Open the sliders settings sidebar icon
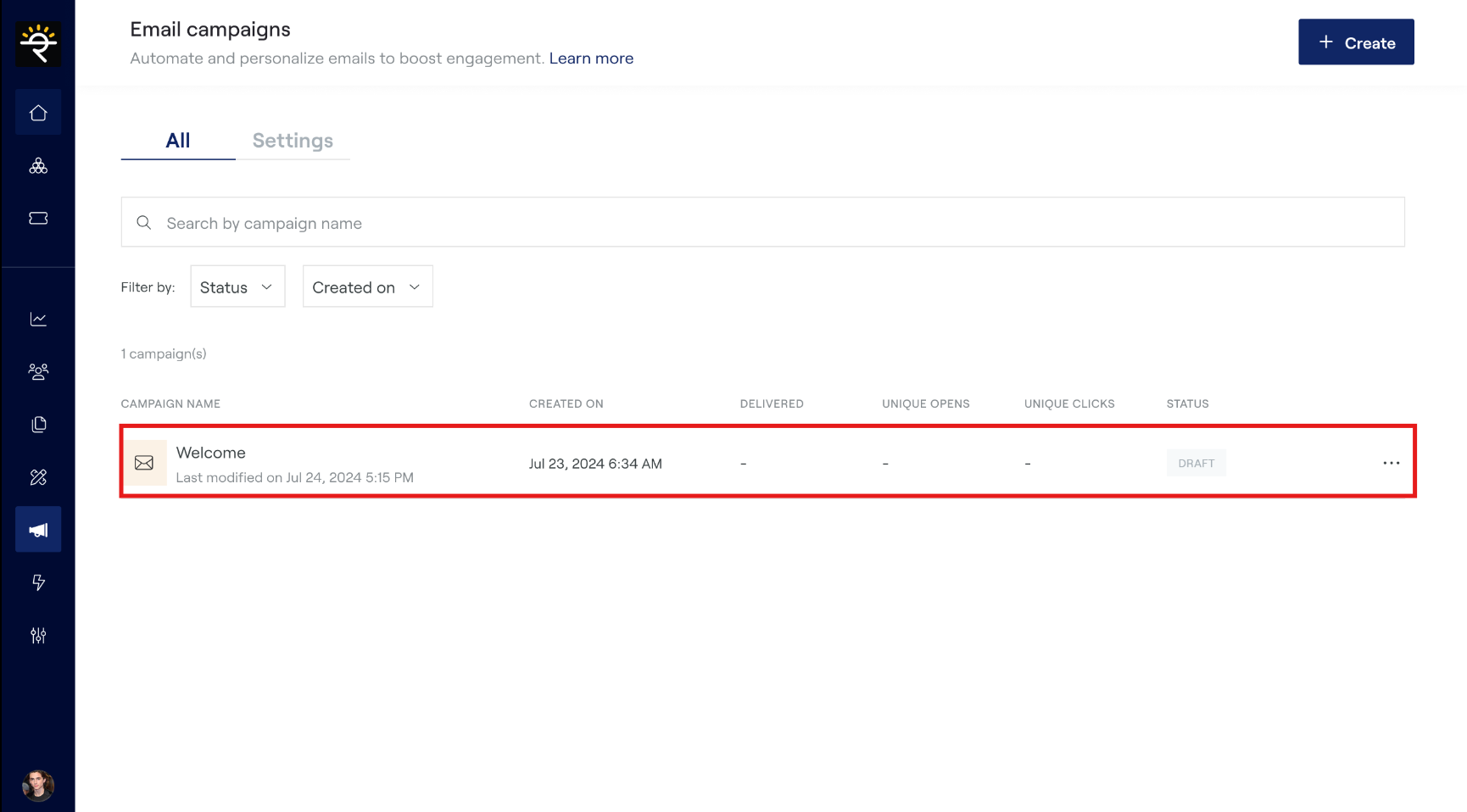 coord(38,635)
